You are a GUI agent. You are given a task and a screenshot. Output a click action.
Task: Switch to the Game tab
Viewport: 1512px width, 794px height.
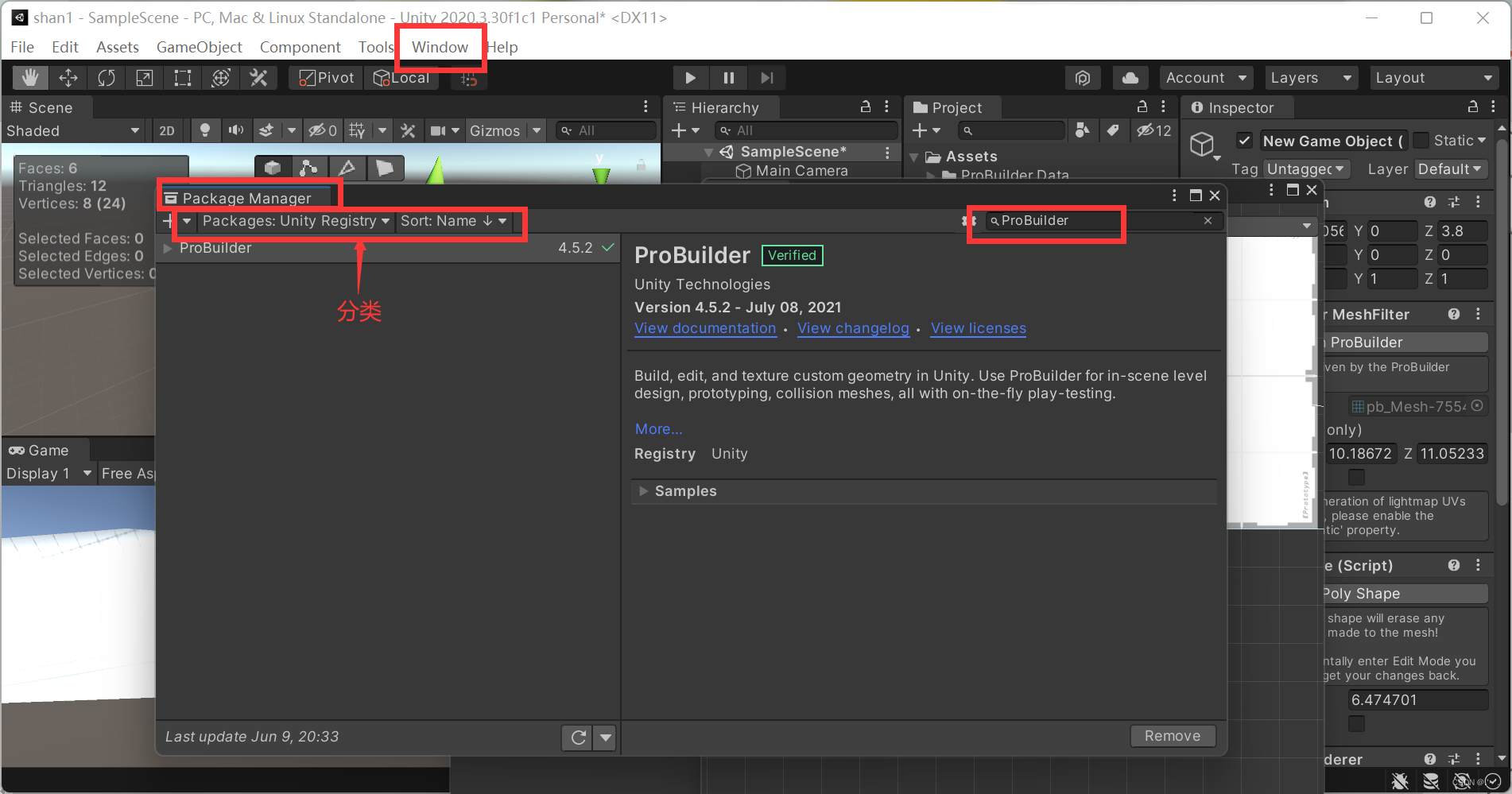click(45, 450)
